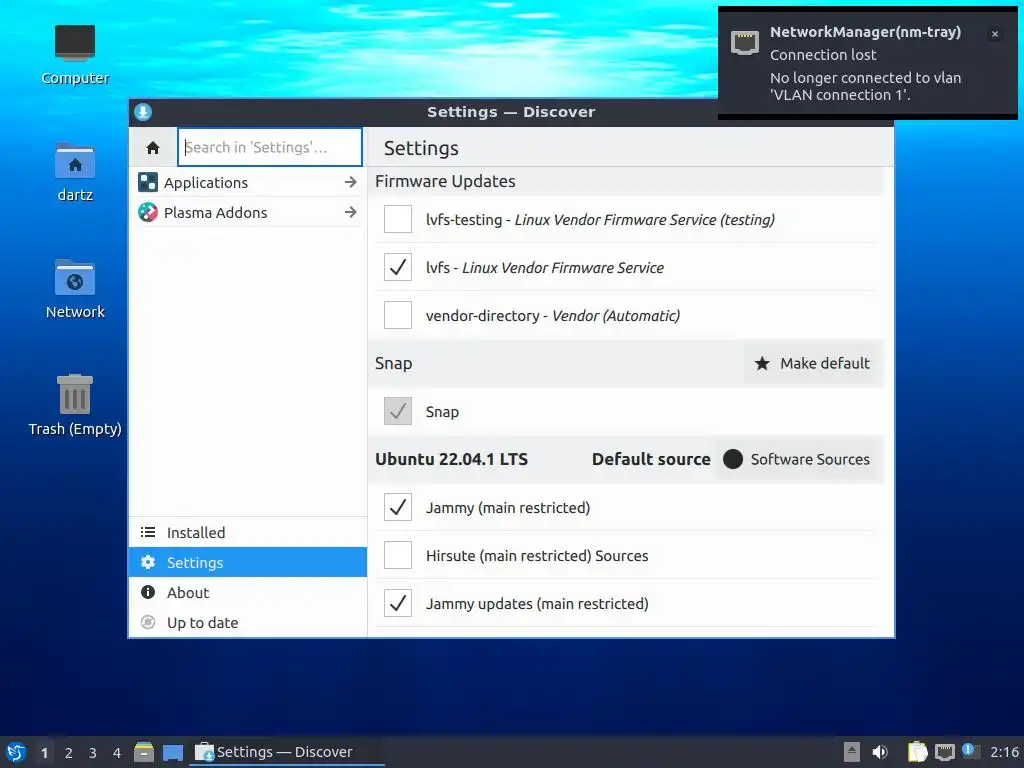1024x768 pixels.
Task: Click the 2:16 taskbar clock
Action: (x=1004, y=752)
